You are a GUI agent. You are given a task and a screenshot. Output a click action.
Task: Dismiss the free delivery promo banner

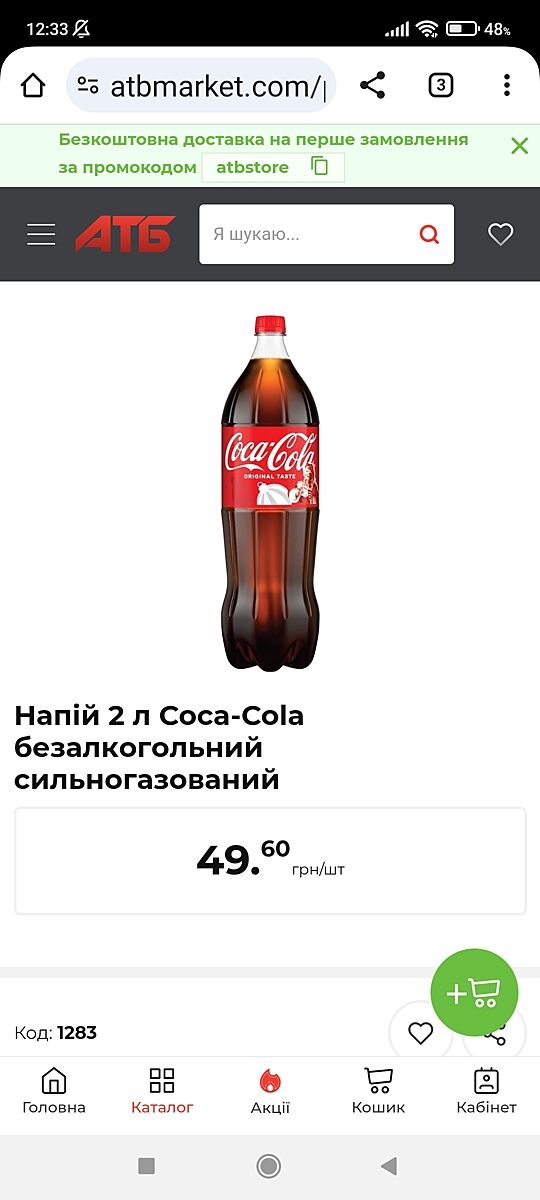pyautogui.click(x=519, y=146)
